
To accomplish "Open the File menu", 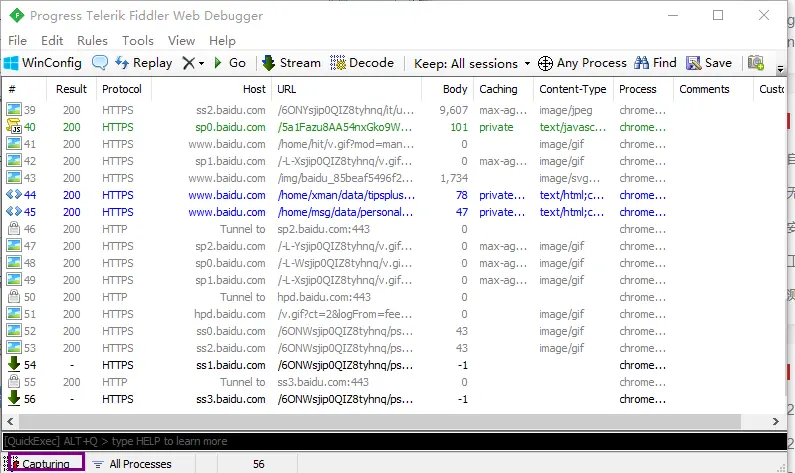I will click(17, 41).
